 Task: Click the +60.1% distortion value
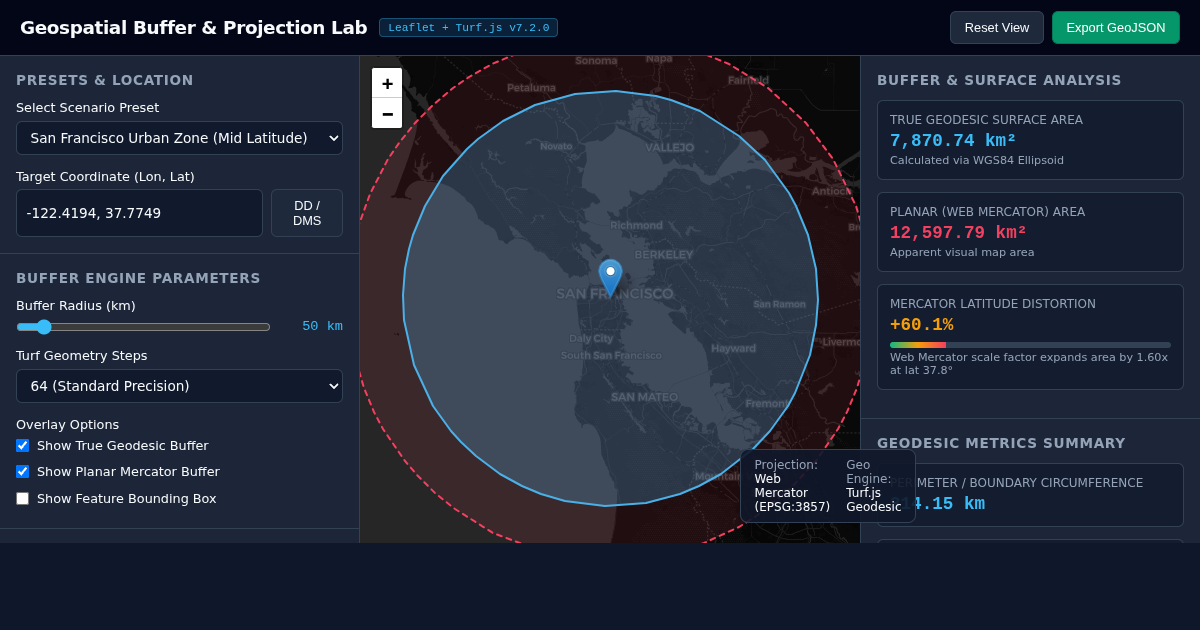point(921,325)
